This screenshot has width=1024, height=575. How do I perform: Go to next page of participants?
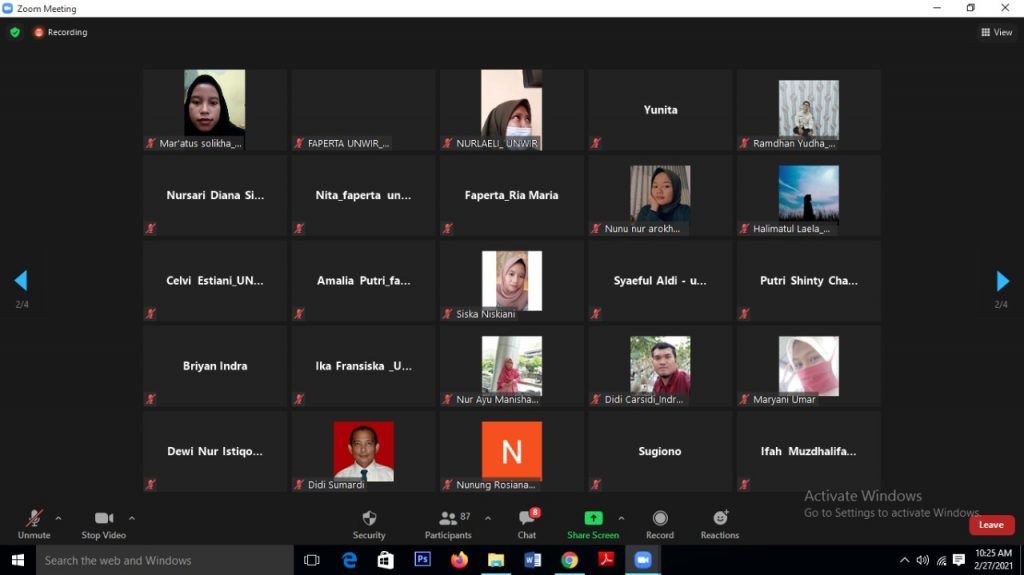pos(1002,281)
